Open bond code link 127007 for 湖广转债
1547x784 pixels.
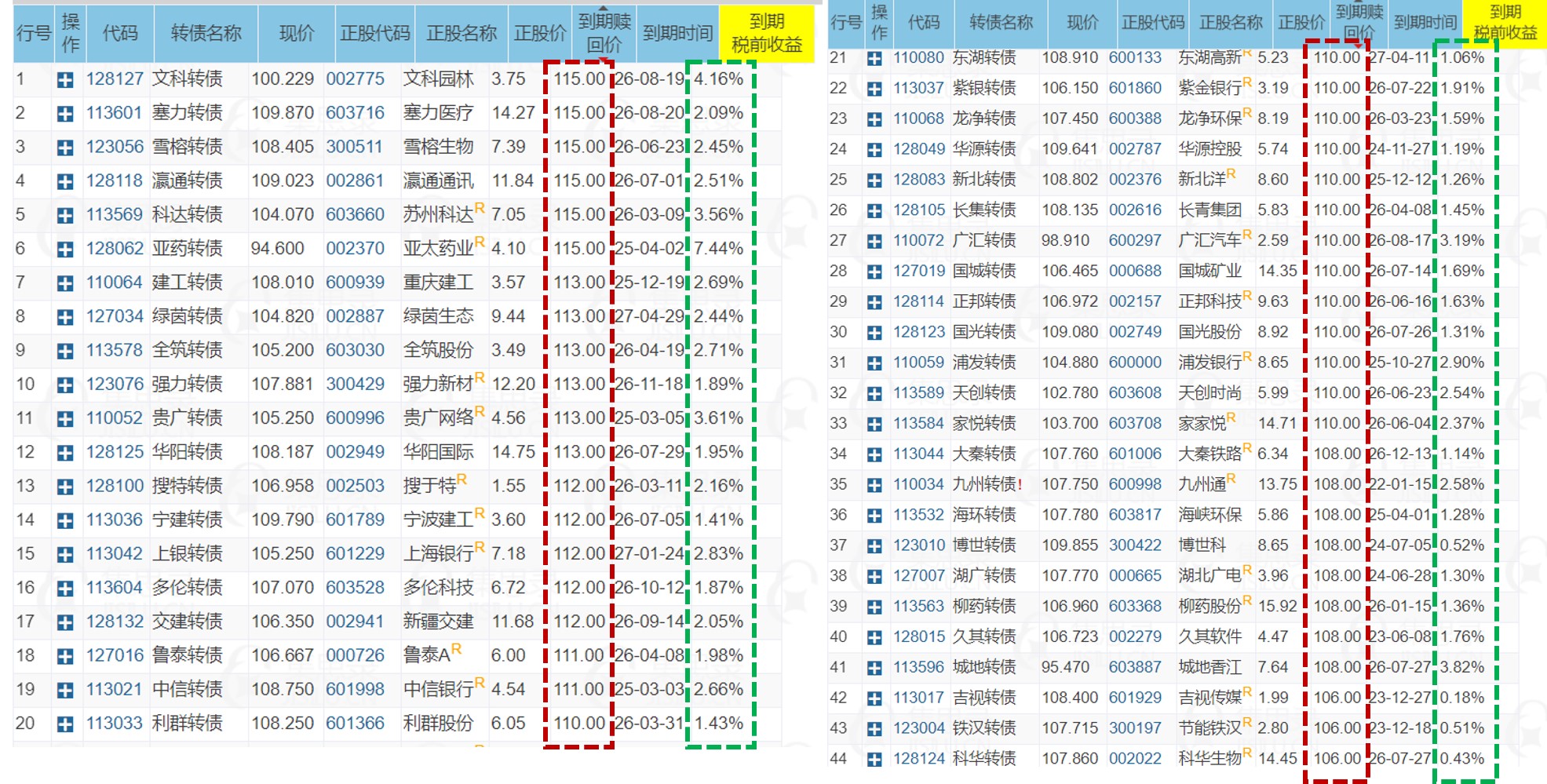919,575
